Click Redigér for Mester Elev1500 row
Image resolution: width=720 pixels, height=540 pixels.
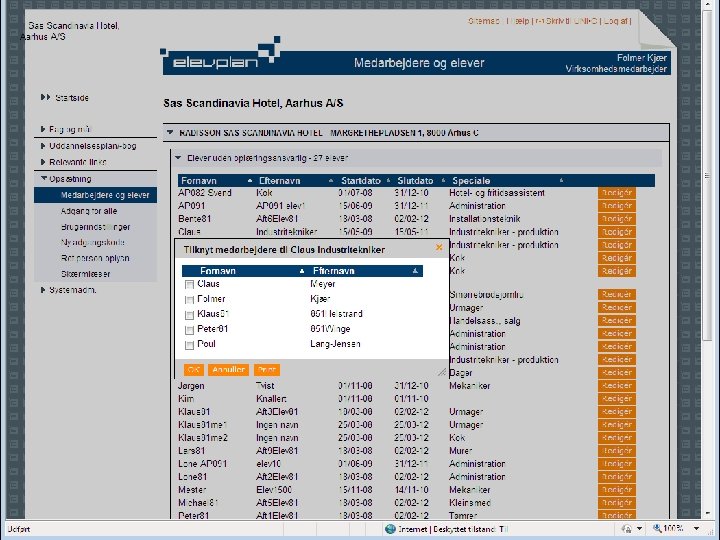pos(617,490)
